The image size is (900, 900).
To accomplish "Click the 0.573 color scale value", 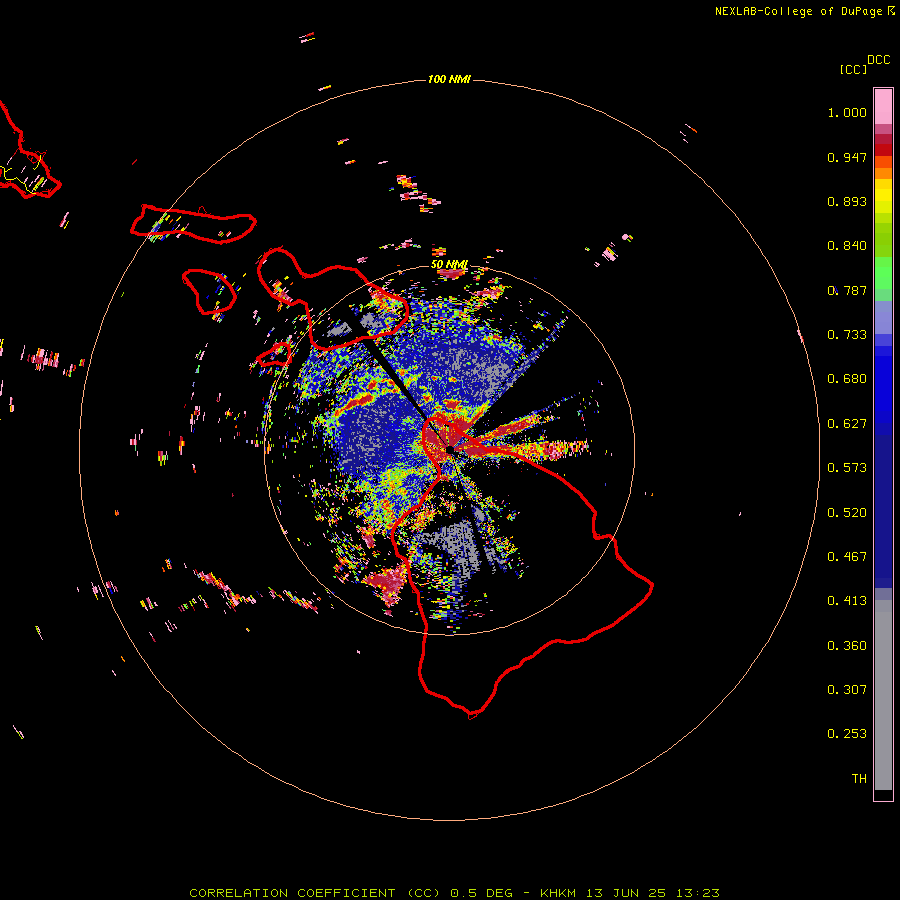I will coord(847,468).
